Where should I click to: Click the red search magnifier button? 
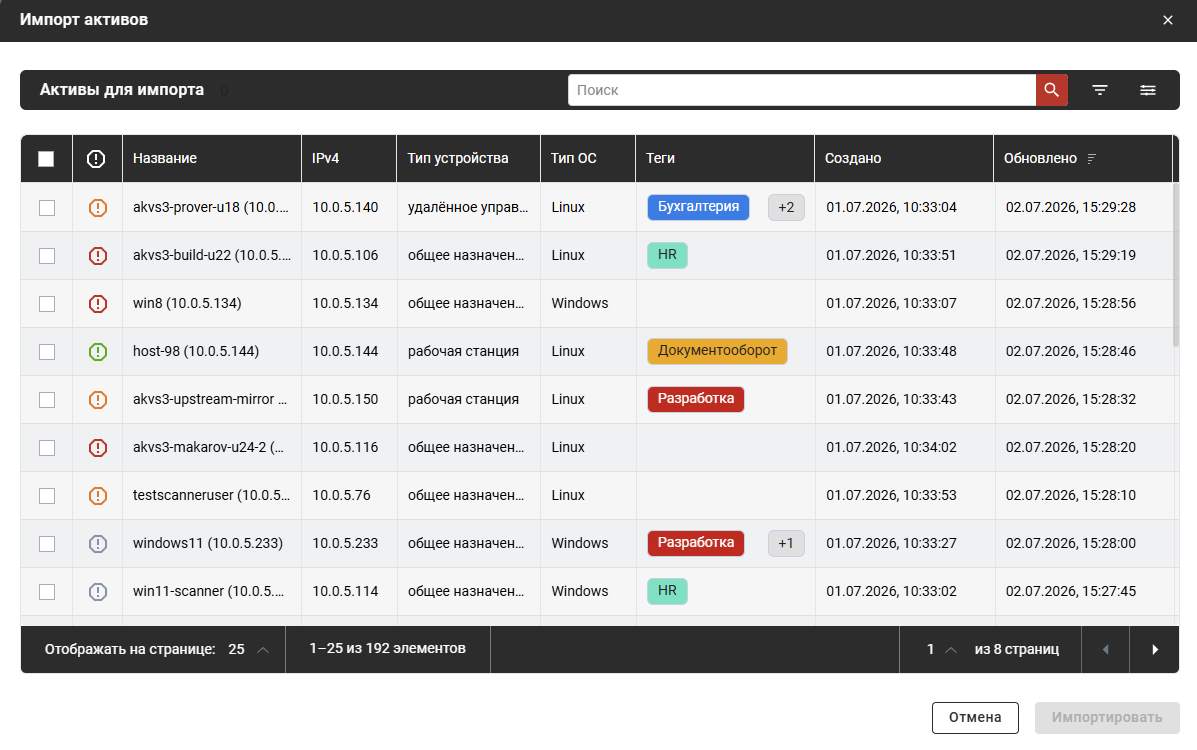tap(1051, 90)
